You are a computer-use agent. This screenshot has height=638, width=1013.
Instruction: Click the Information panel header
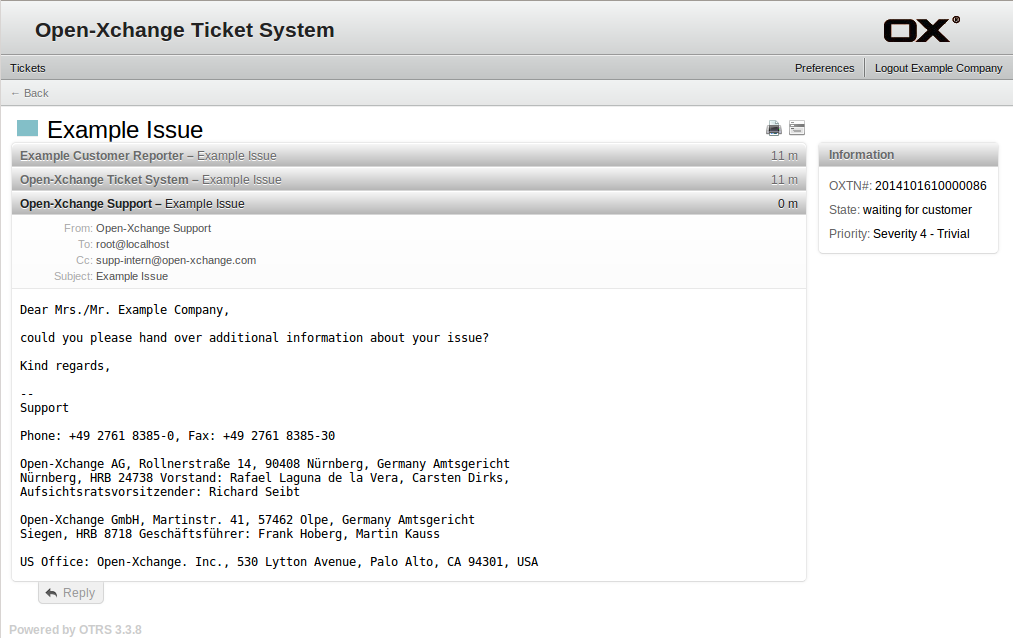[908, 155]
